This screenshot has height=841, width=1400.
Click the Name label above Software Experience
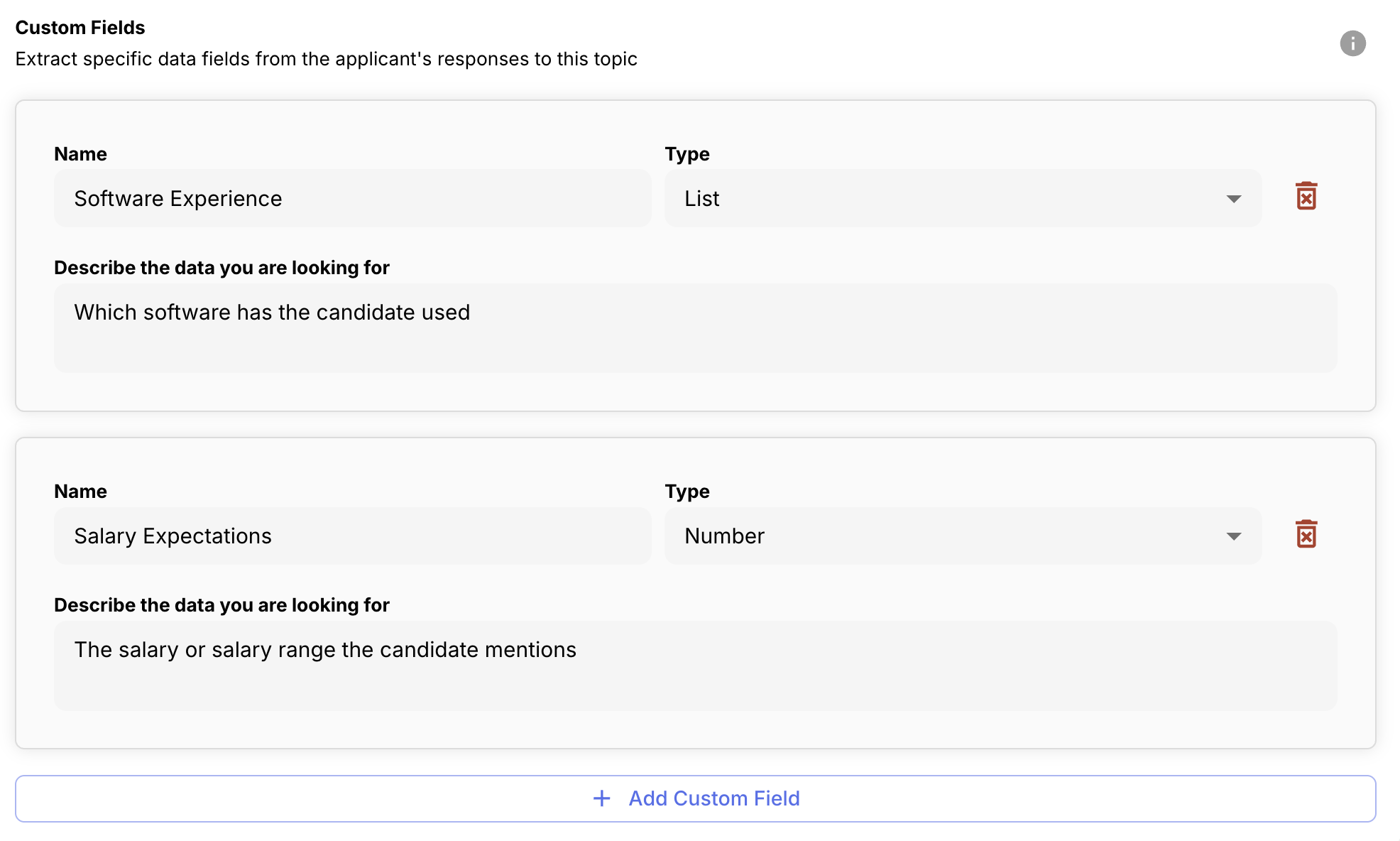pyautogui.click(x=80, y=154)
